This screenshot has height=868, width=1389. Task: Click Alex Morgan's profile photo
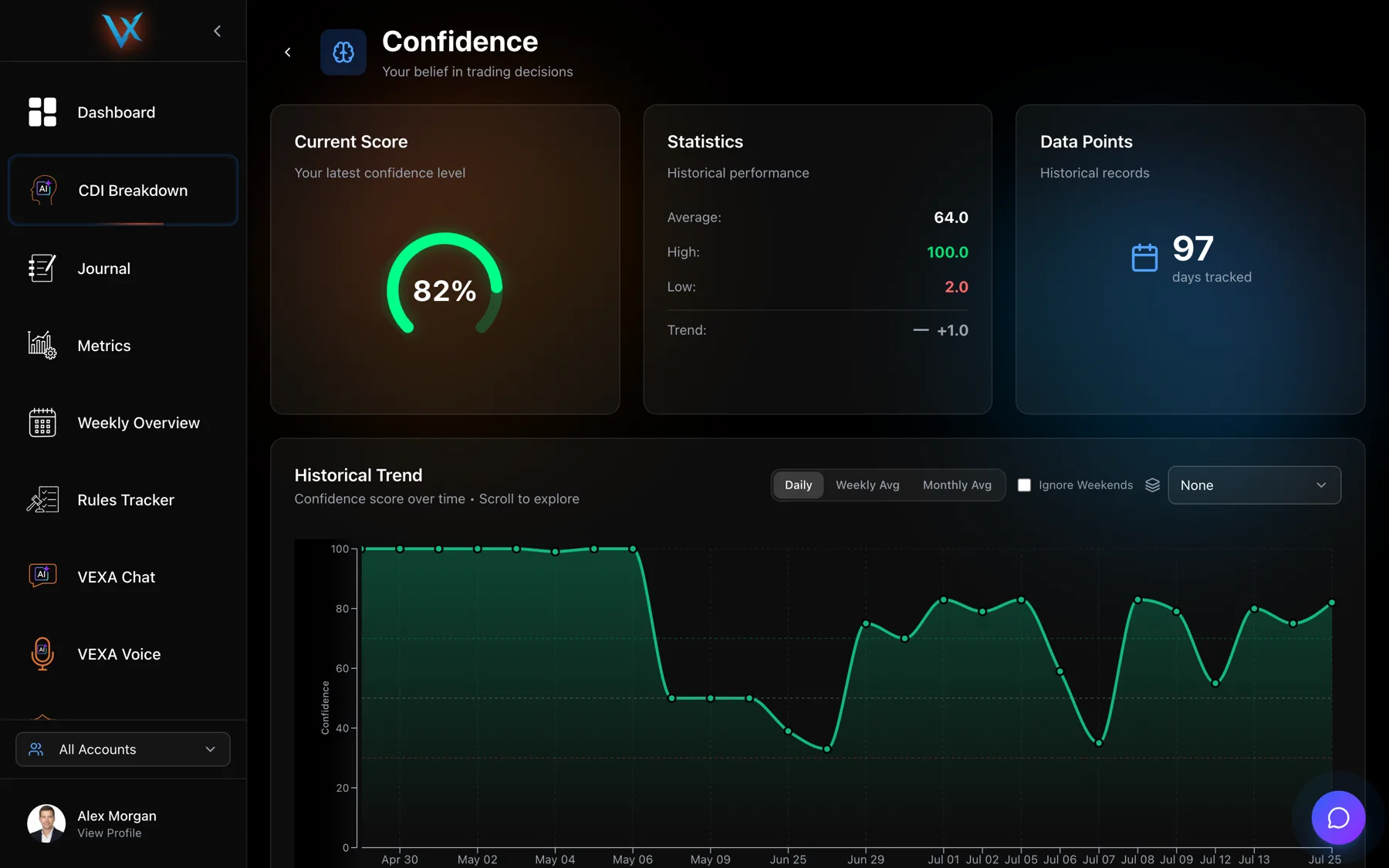[46, 823]
